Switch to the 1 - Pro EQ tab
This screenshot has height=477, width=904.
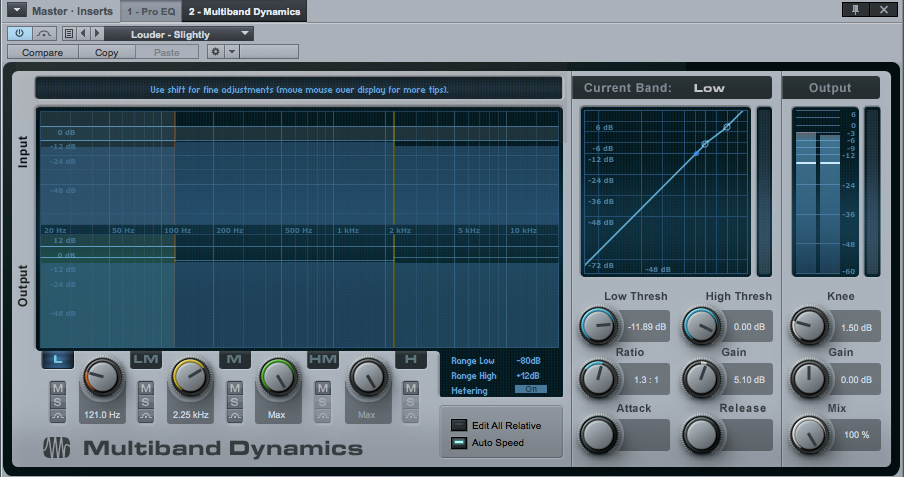[151, 11]
